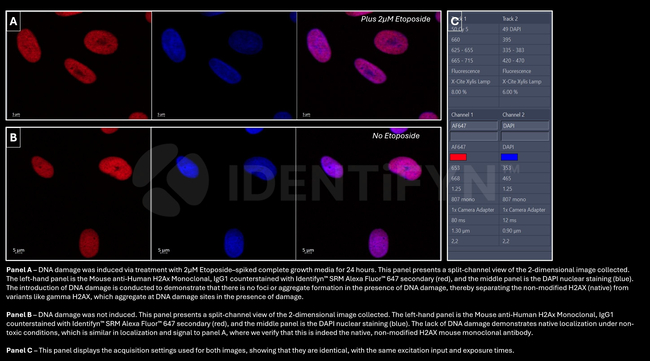
Task: Click the 'Panel C –' caption heading
Action: coord(22,351)
